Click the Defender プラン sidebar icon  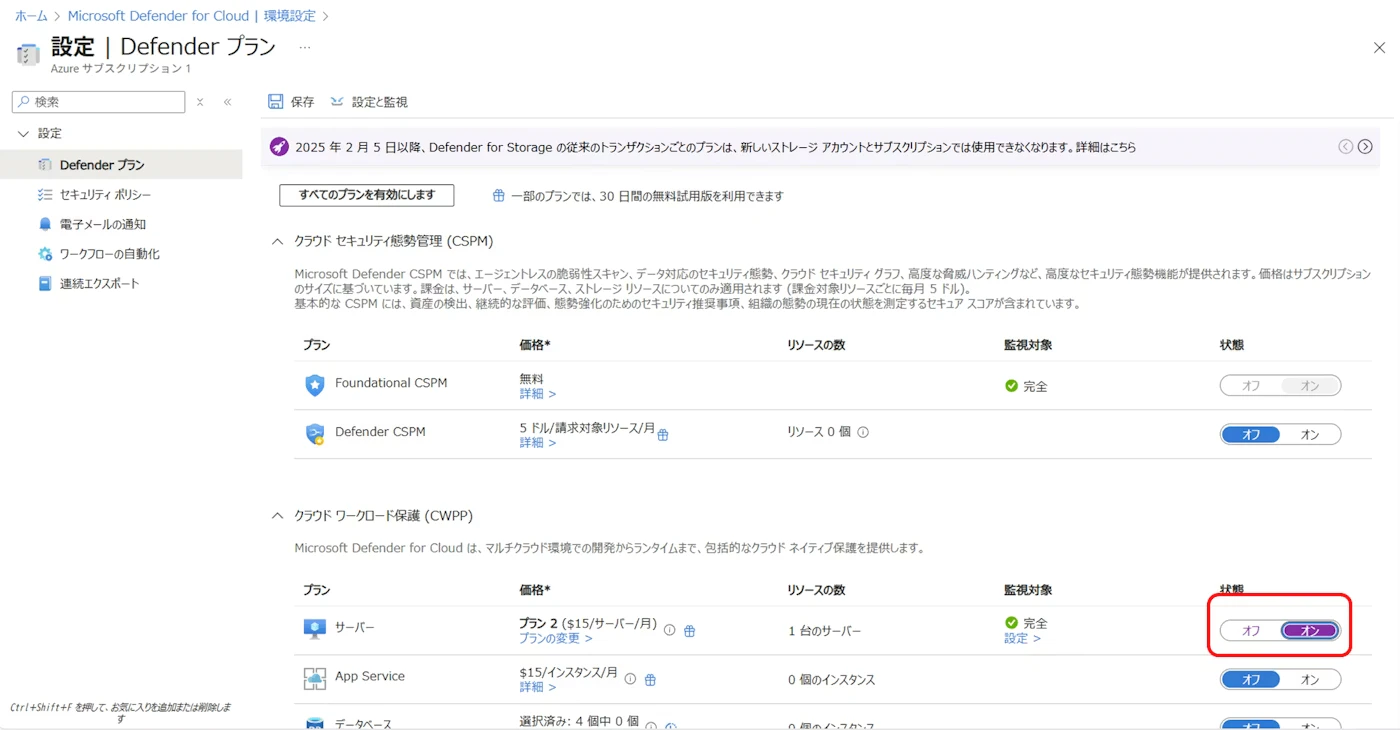pos(44,165)
